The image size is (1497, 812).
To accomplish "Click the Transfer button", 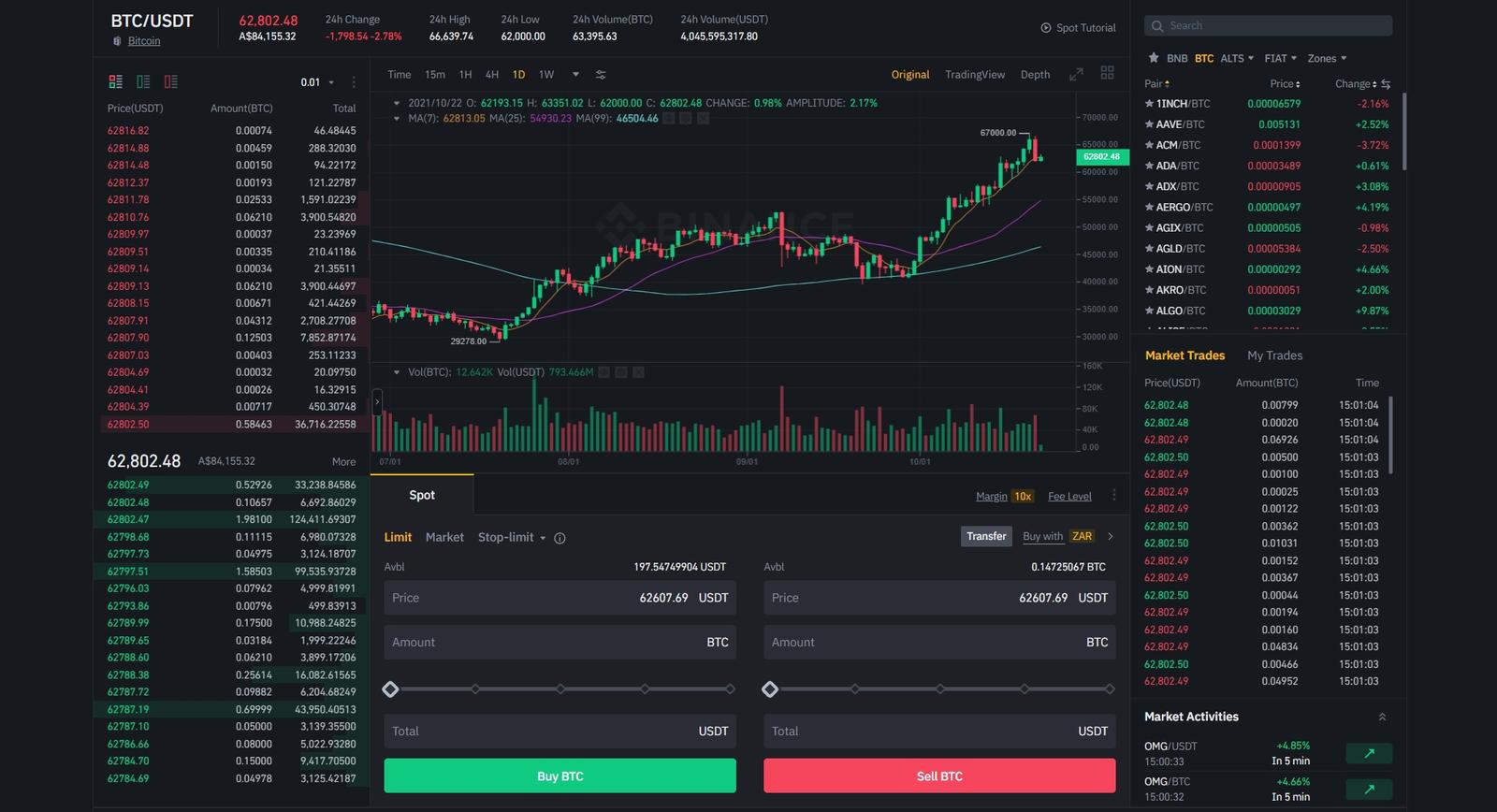I will [x=986, y=536].
